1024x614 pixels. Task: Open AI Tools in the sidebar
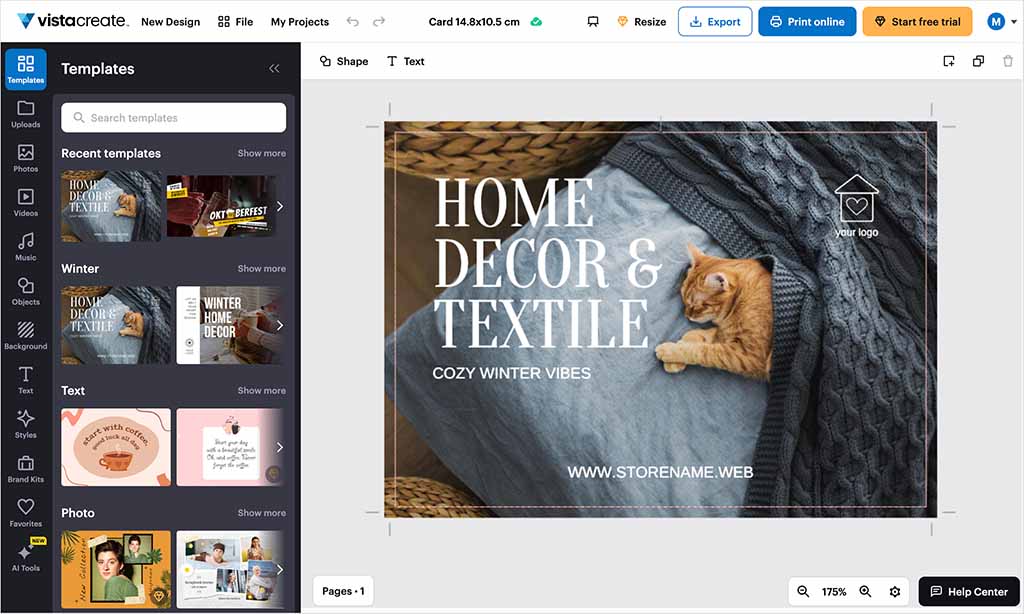pos(26,556)
